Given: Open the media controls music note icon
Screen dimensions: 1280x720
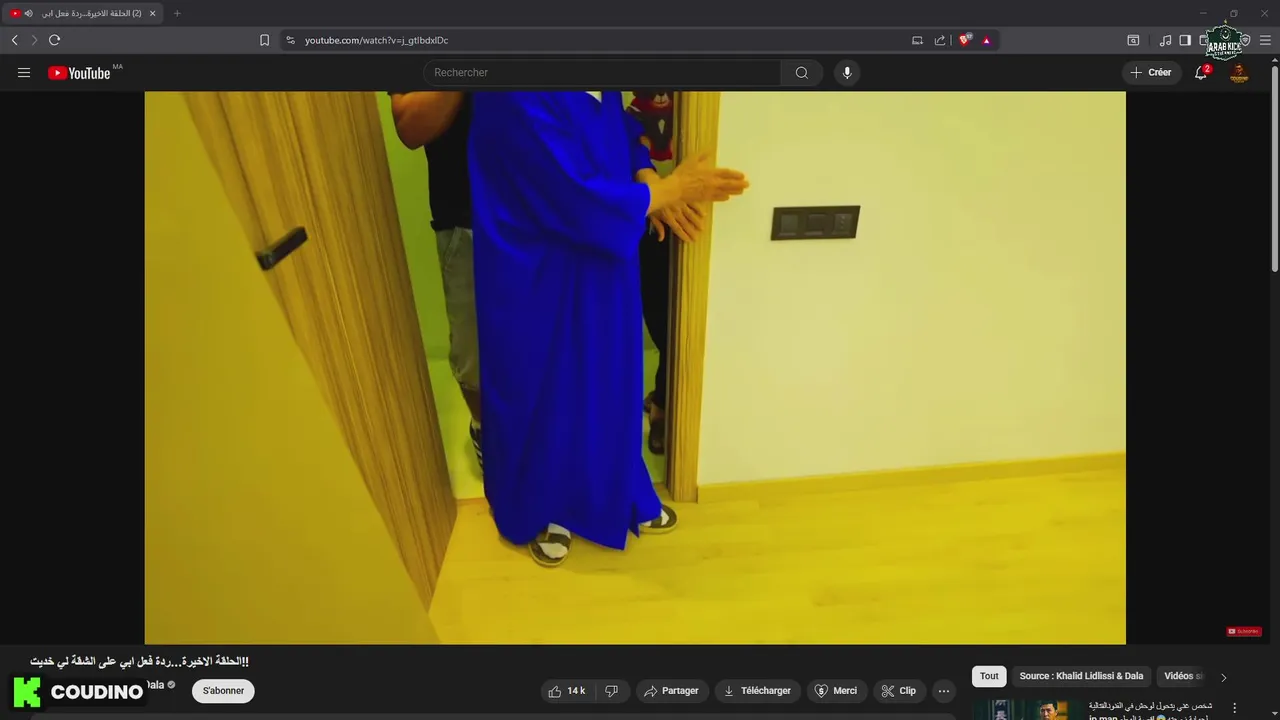Looking at the screenshot, I should tap(1165, 40).
